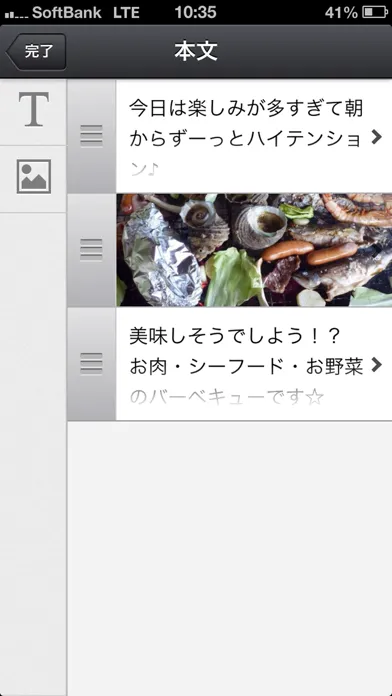Select the reorder handle beside the barbecue photo
This screenshot has width=392, height=696.
[x=91, y=250]
